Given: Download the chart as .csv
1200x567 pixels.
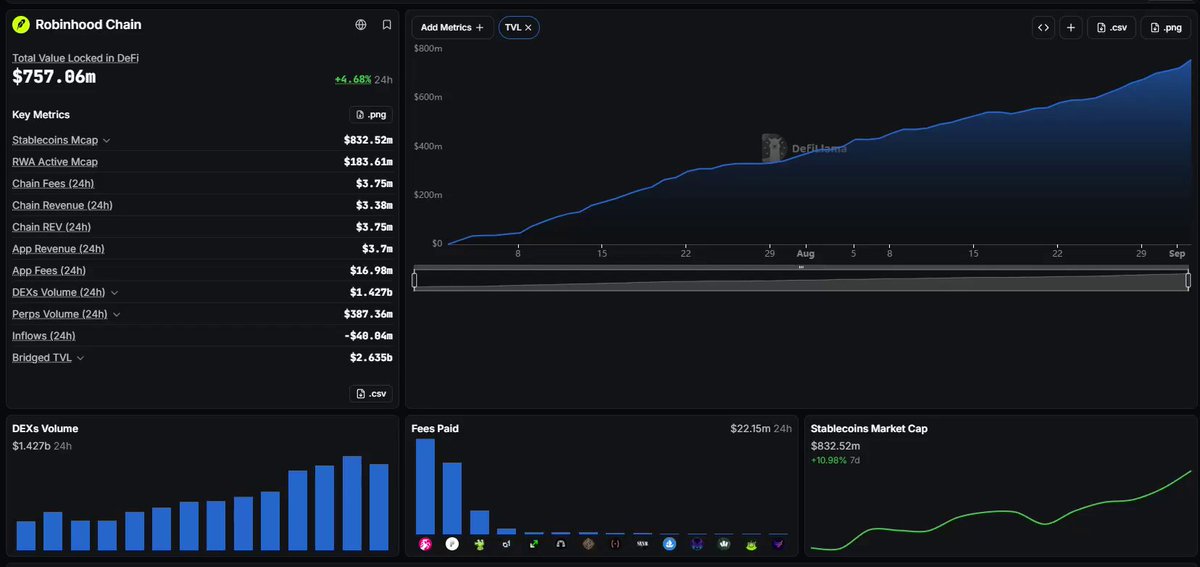Looking at the screenshot, I should point(1112,27).
